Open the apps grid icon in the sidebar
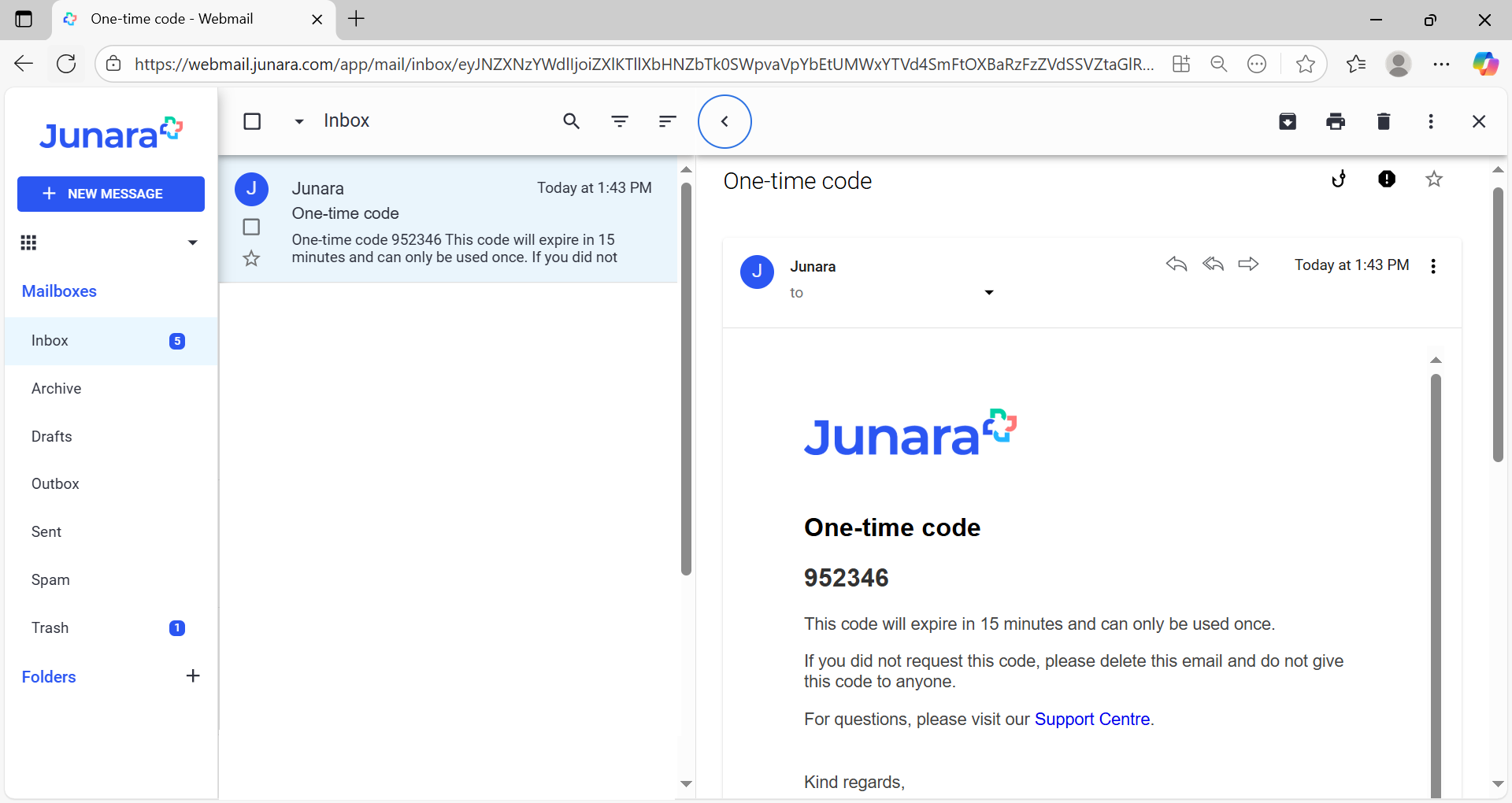The image size is (1512, 803). [28, 242]
